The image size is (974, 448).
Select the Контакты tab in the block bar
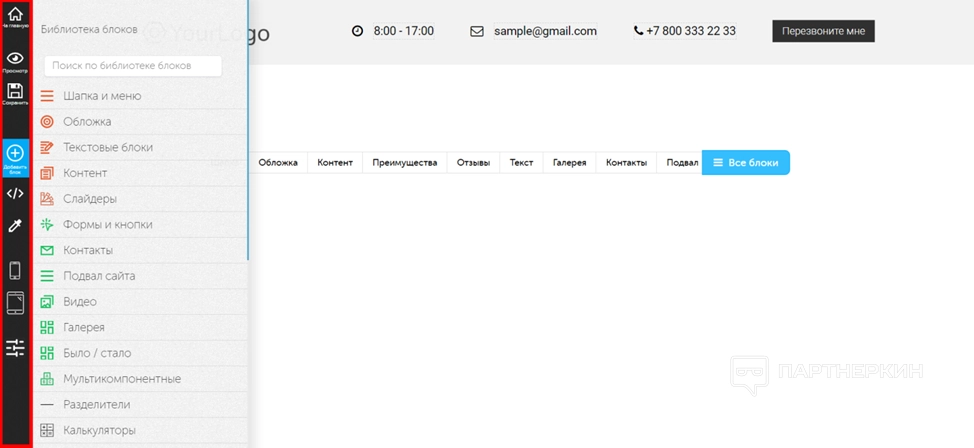626,163
